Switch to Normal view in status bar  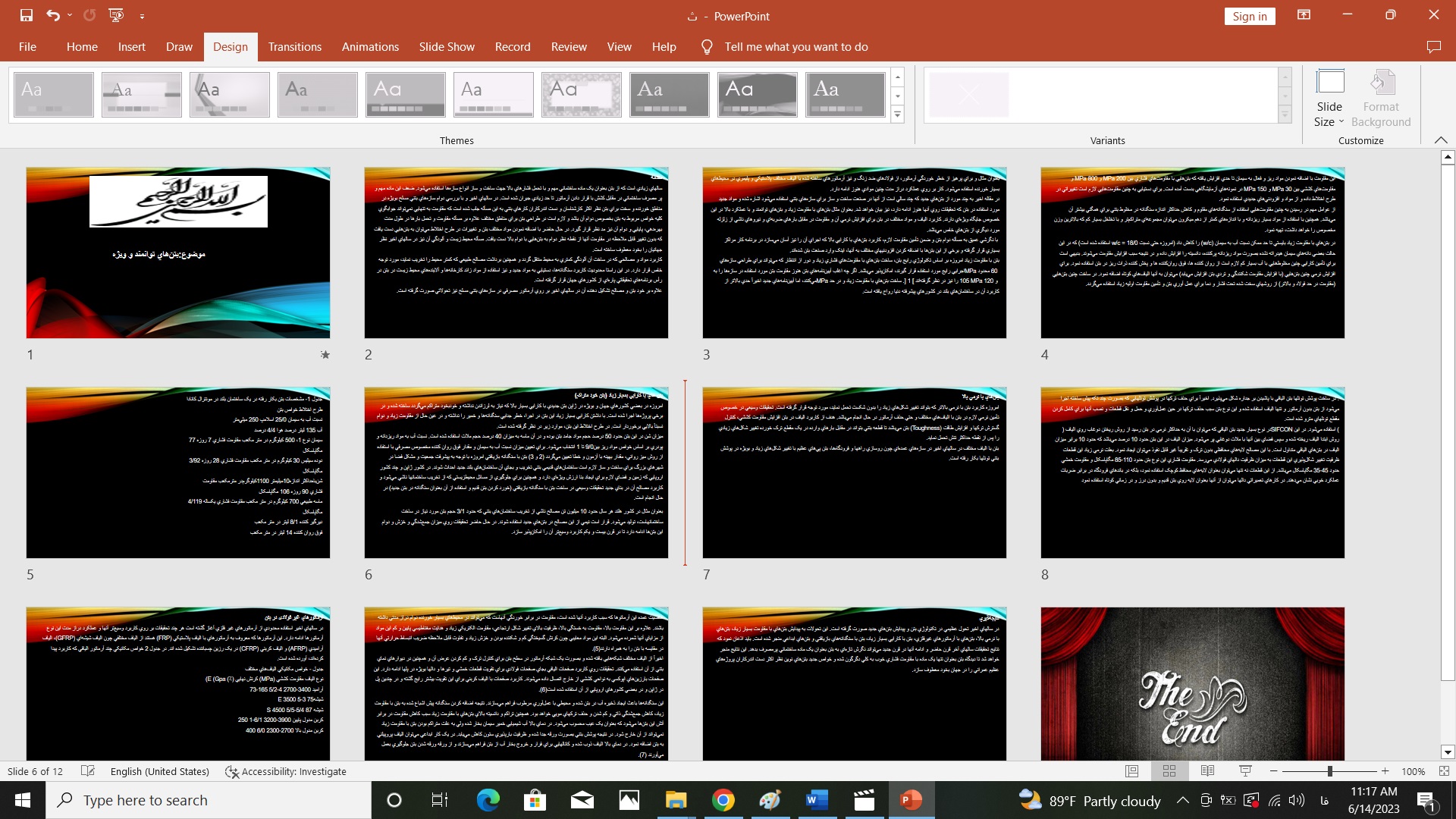coord(1131,771)
